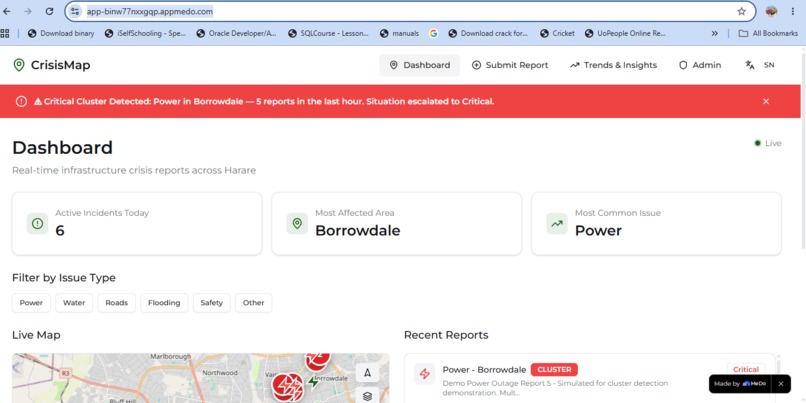Open iSelfSchooling bookmark
This screenshot has height=403, width=806.
(x=145, y=33)
